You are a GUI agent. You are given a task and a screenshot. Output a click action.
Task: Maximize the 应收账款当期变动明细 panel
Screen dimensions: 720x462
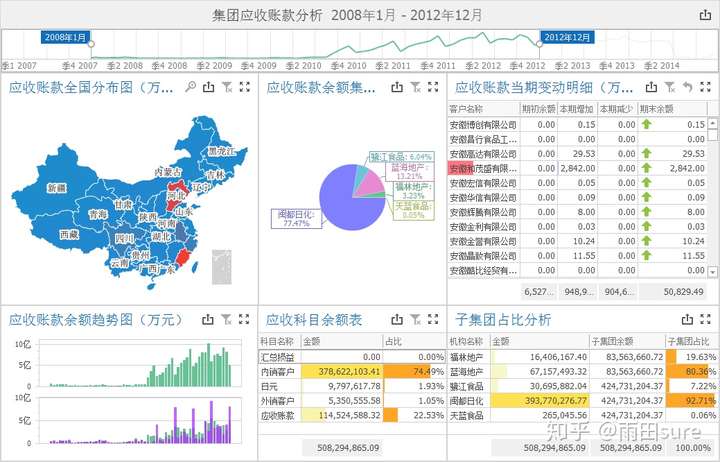(x=705, y=86)
